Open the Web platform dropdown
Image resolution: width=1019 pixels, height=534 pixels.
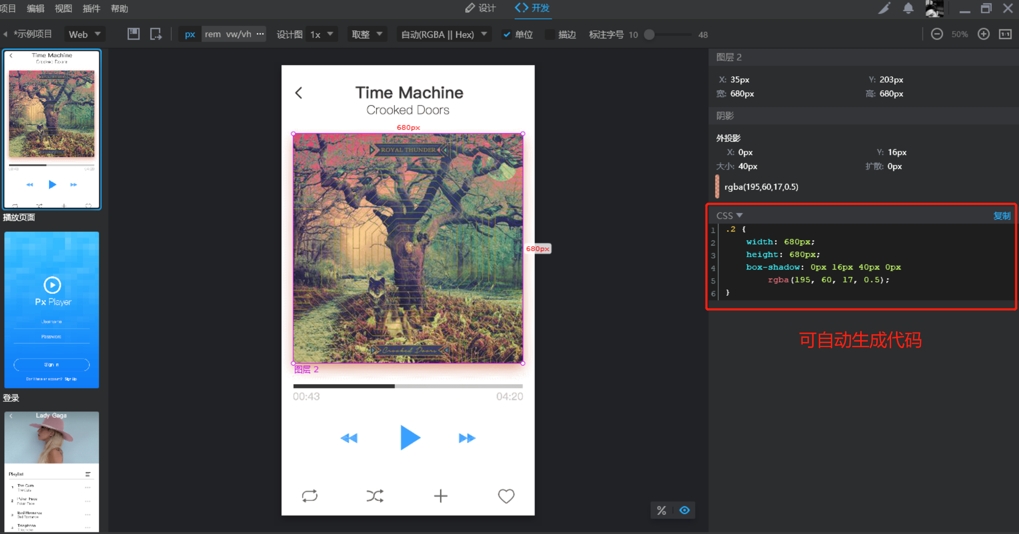click(x=84, y=34)
